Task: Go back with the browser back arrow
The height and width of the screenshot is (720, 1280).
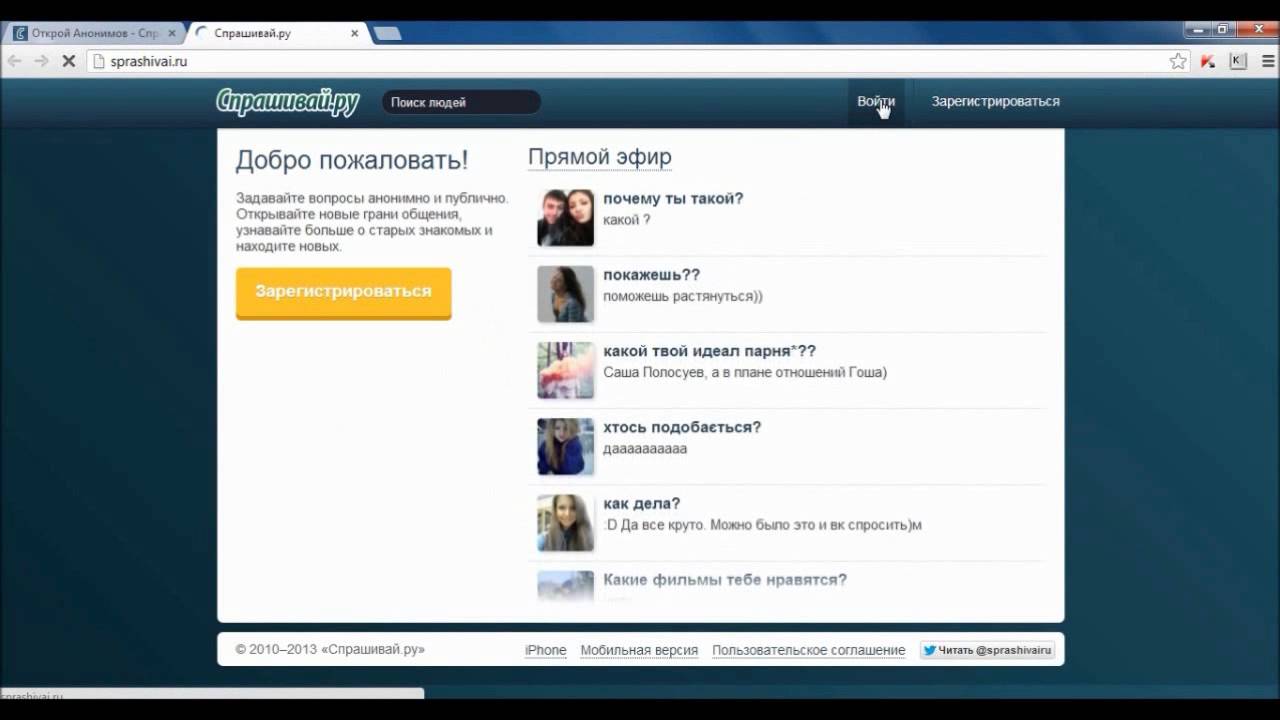Action: (x=14, y=61)
